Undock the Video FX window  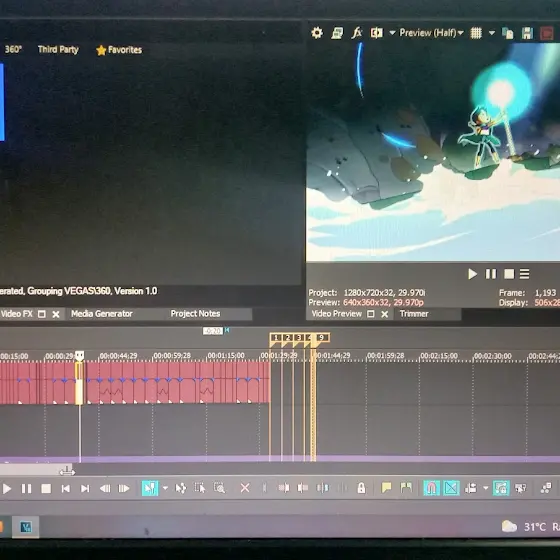[x=42, y=314]
